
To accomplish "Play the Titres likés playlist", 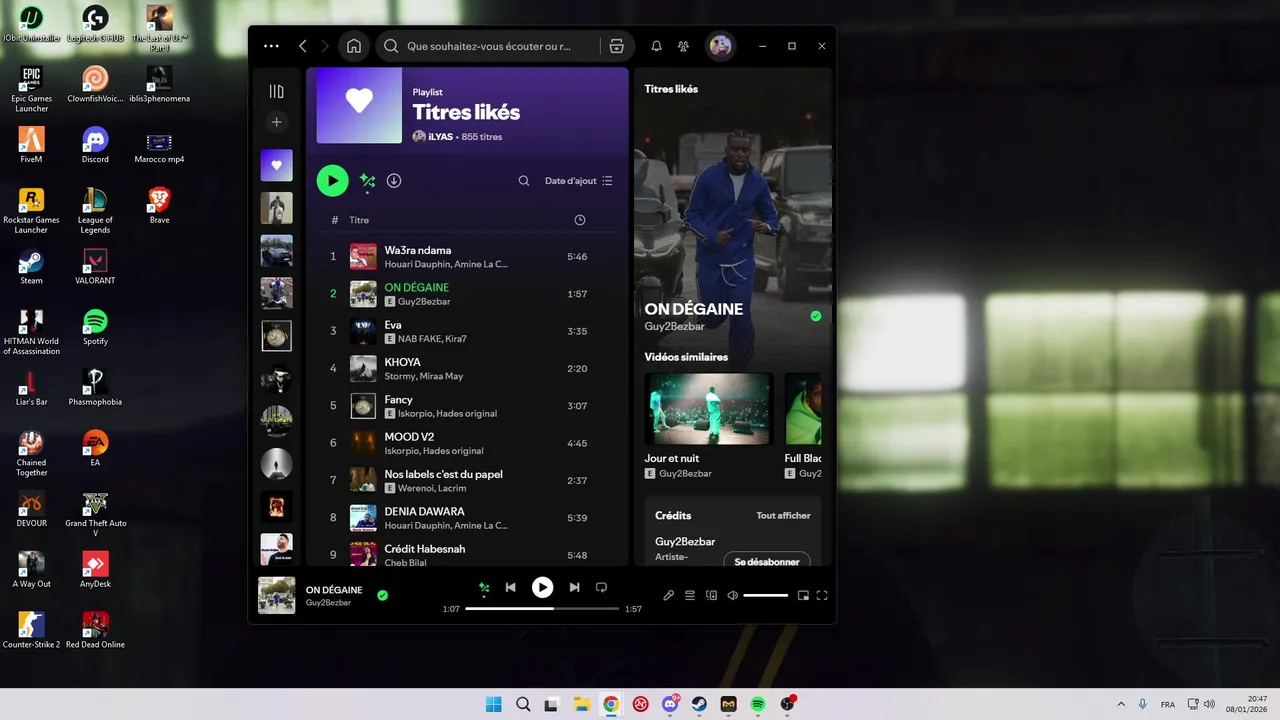I will point(333,181).
